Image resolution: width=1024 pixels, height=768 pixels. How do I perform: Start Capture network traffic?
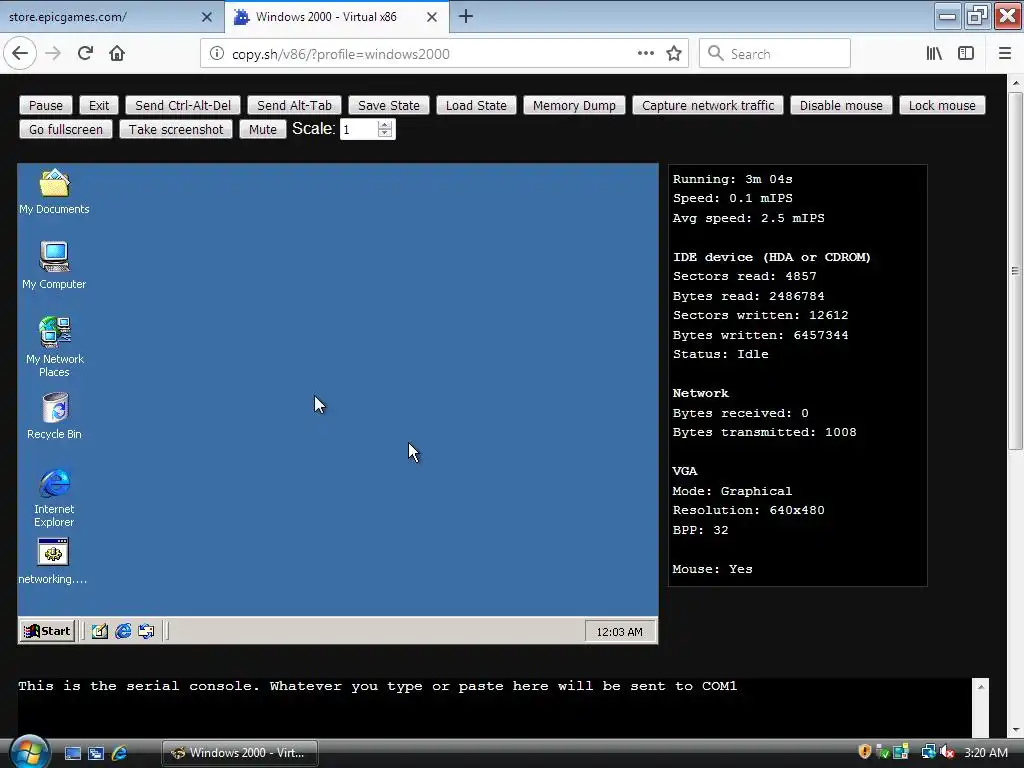[x=708, y=105]
